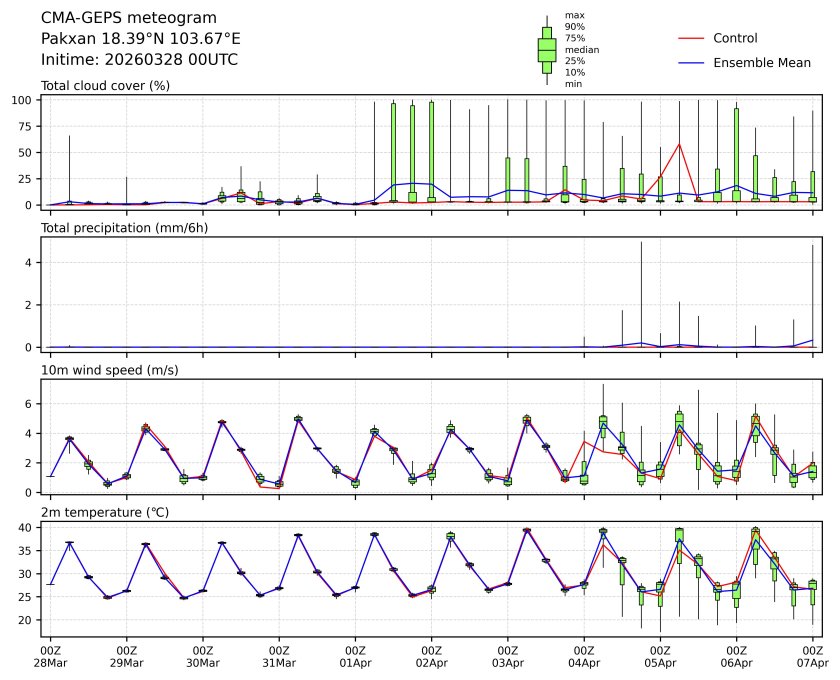Click the red Control cloud cover peak
The height and width of the screenshot is (680, 840).
coord(680,144)
